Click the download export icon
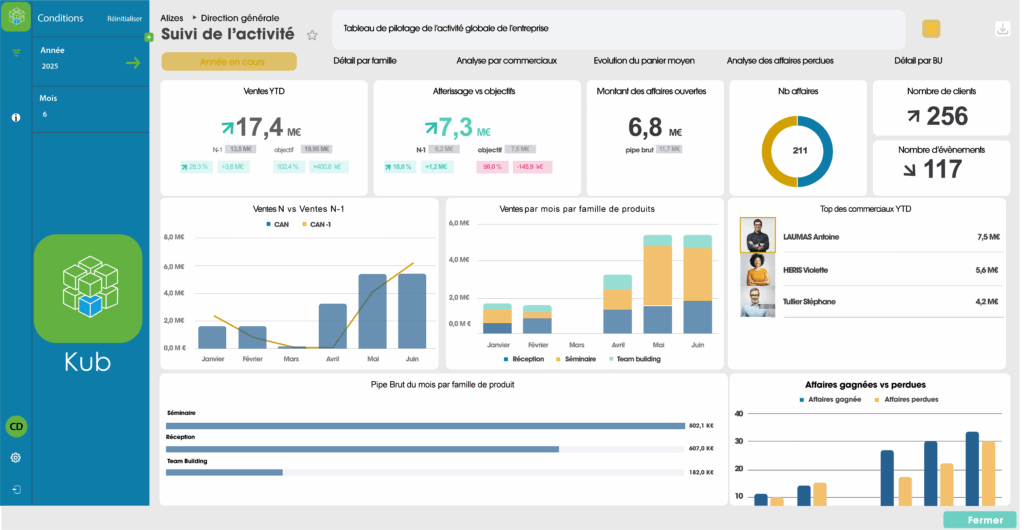Screen dimensions: 1024x530 [x=1002, y=29]
